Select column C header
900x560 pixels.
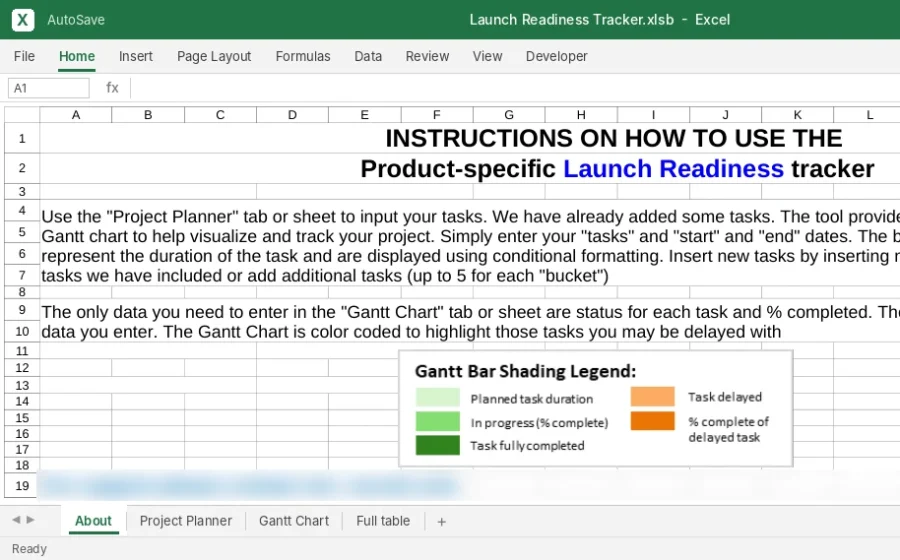coord(220,115)
